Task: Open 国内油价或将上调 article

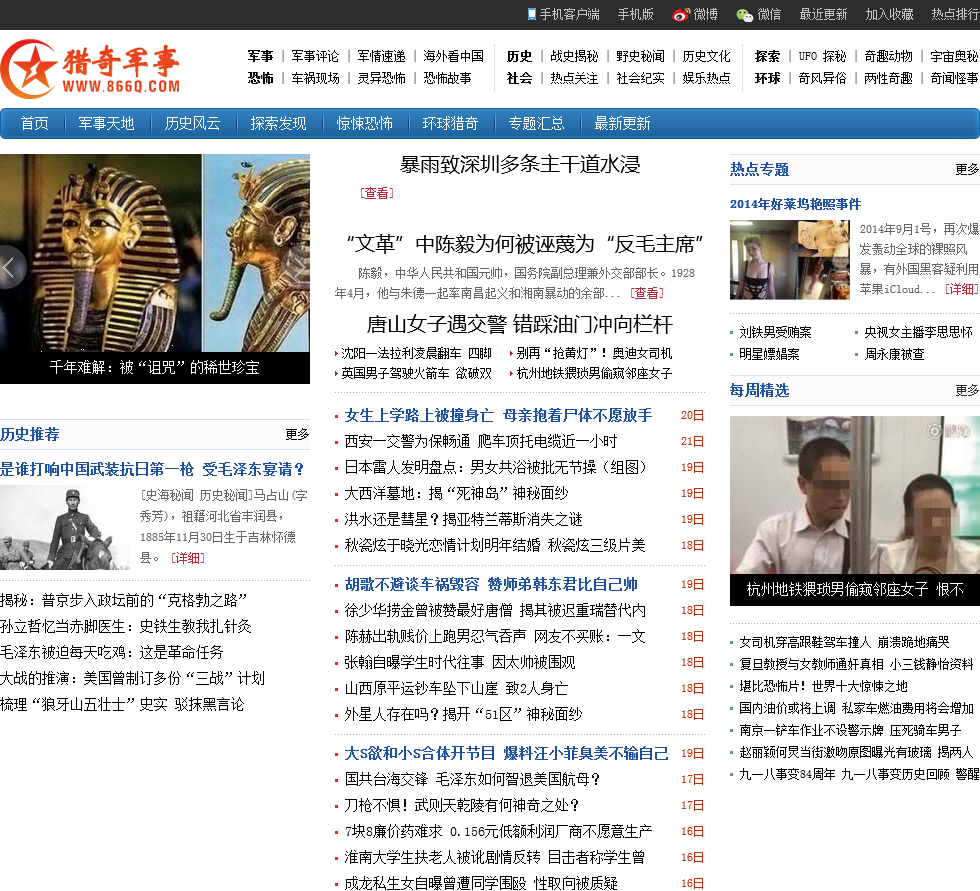Action: tap(856, 708)
